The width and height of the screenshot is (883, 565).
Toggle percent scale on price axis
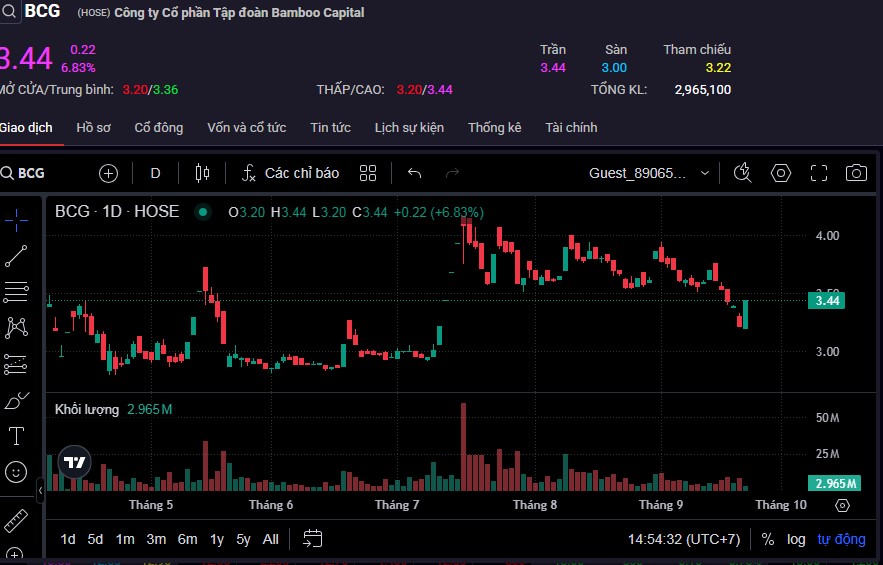pos(767,539)
